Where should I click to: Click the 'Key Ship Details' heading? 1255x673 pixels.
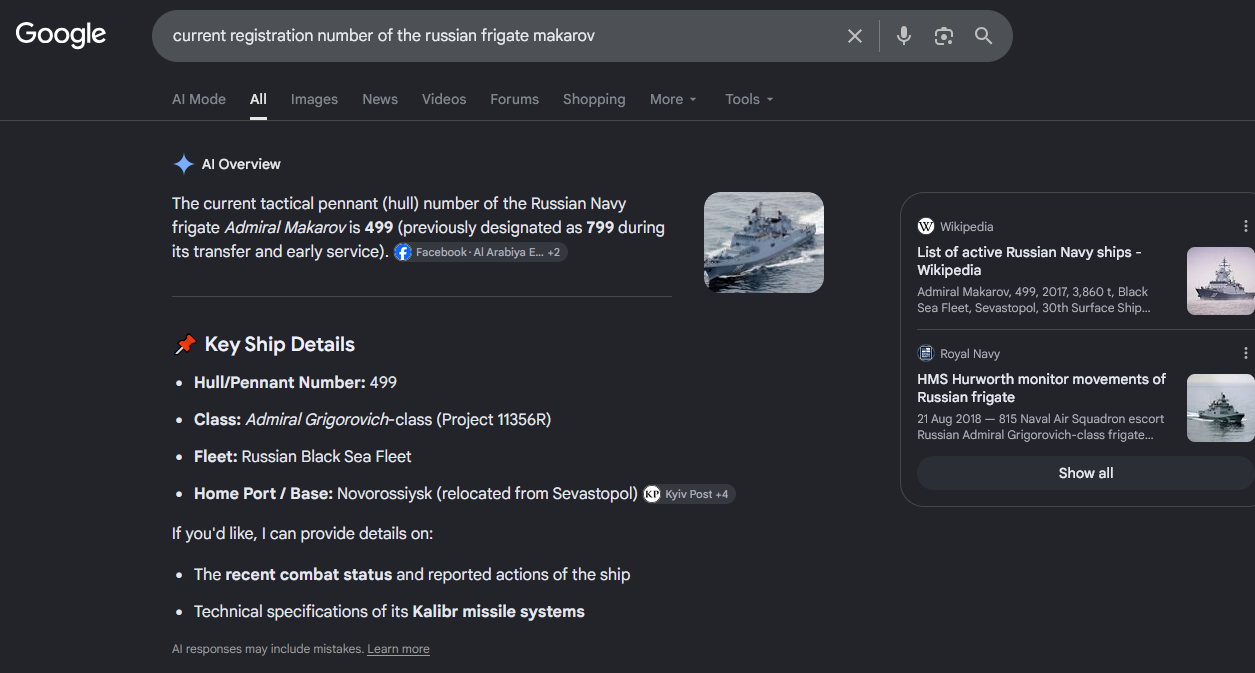(x=280, y=344)
